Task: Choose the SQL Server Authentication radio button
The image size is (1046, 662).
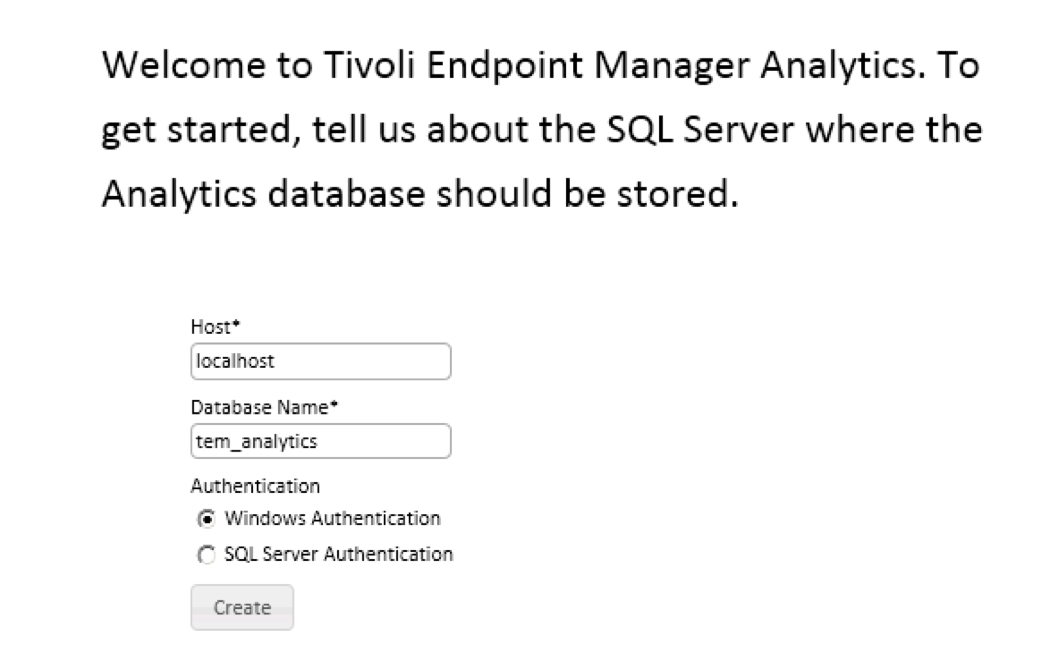Action: 207,554
